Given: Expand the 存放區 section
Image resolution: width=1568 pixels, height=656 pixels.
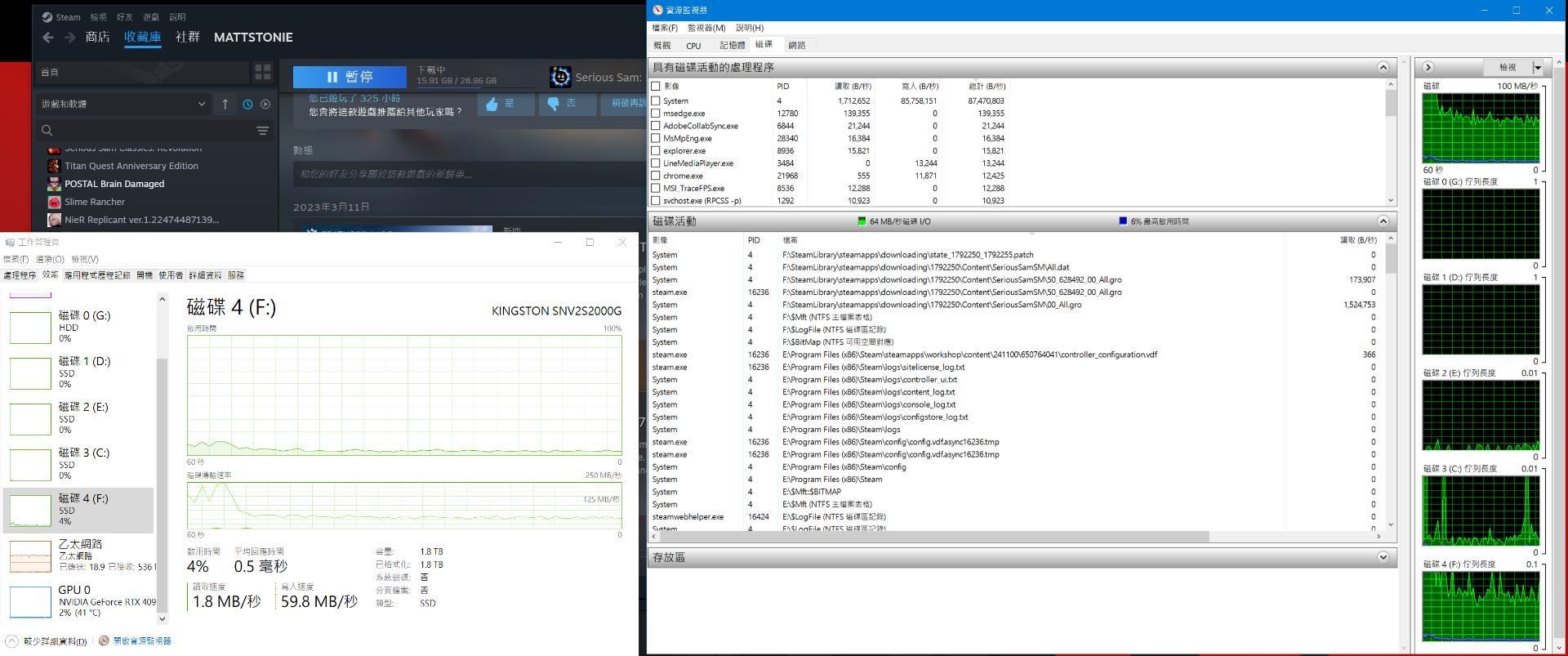Looking at the screenshot, I should pyautogui.click(x=1383, y=557).
